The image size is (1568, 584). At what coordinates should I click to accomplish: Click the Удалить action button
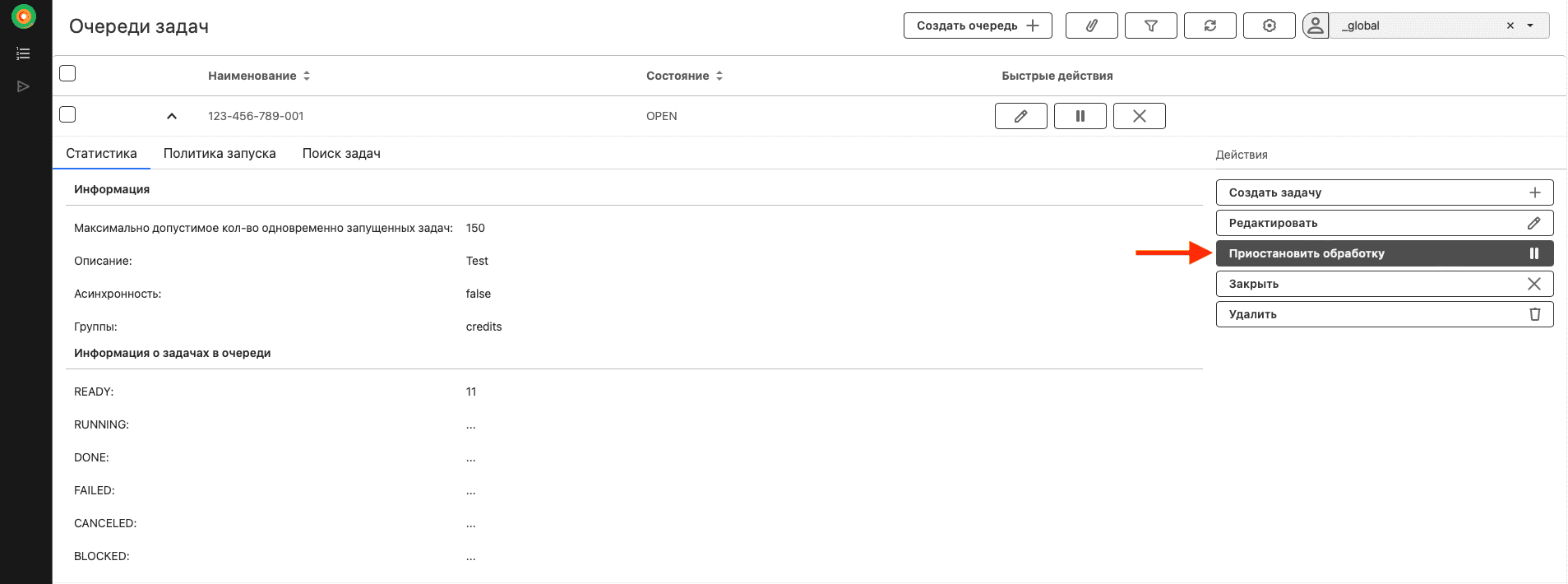click(x=1385, y=314)
